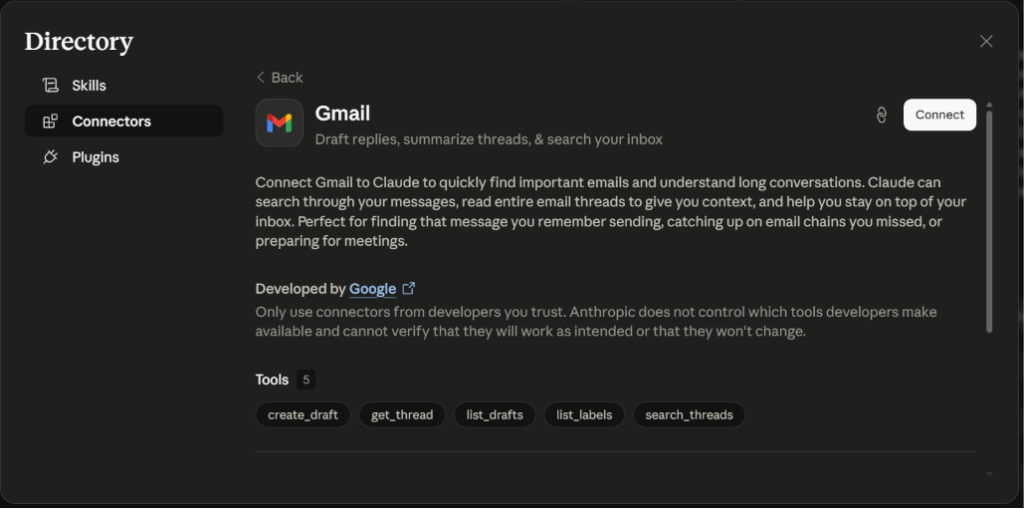Copy connector link via chain icon

(881, 115)
